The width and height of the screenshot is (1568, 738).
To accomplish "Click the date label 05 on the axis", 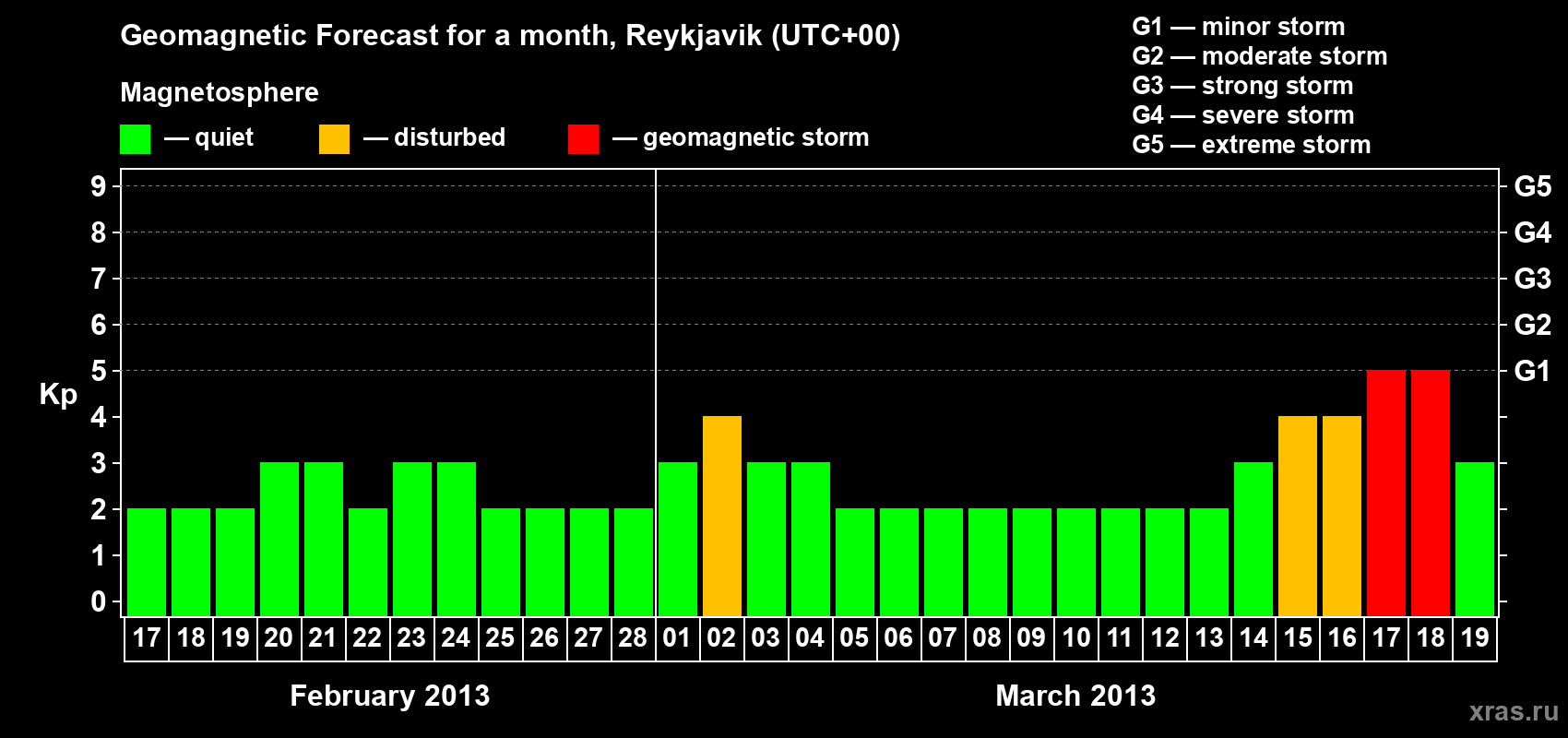I will click(x=854, y=638).
